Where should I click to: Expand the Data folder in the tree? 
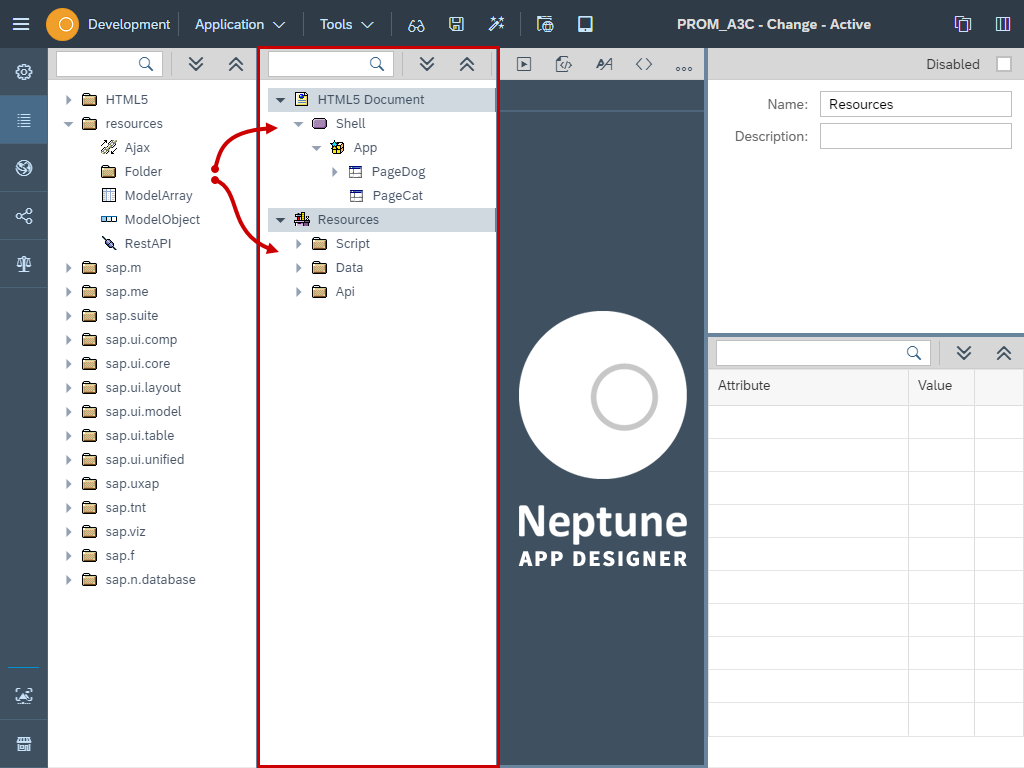point(298,267)
